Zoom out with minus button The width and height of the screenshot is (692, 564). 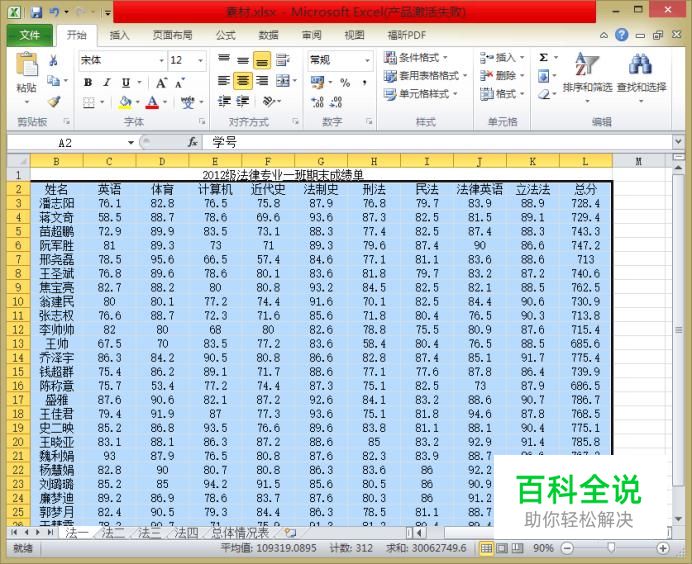point(568,549)
